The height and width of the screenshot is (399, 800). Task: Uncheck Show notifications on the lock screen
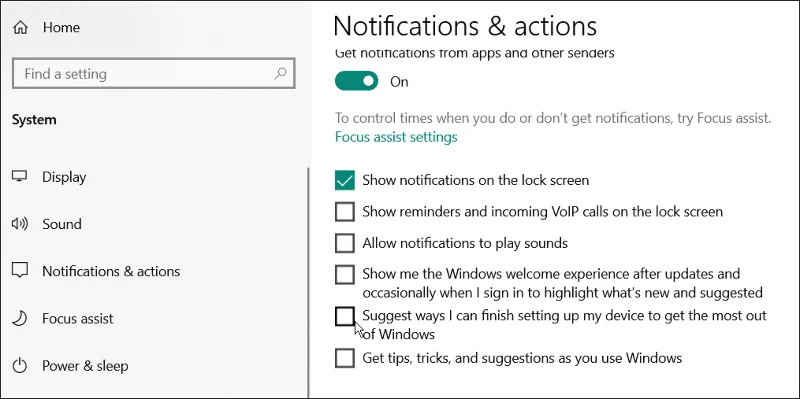coord(345,180)
